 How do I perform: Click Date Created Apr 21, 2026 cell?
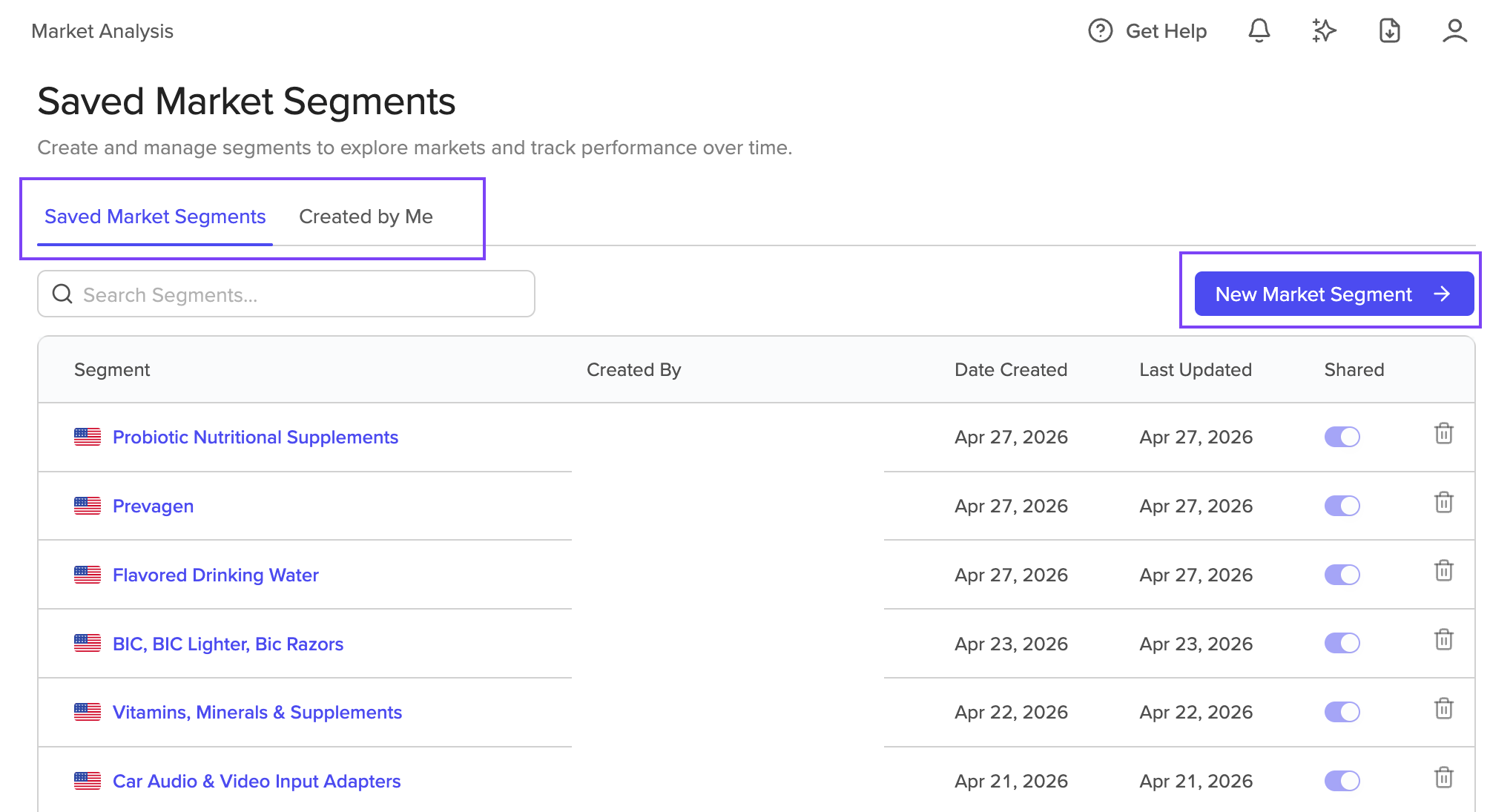coord(1011,781)
